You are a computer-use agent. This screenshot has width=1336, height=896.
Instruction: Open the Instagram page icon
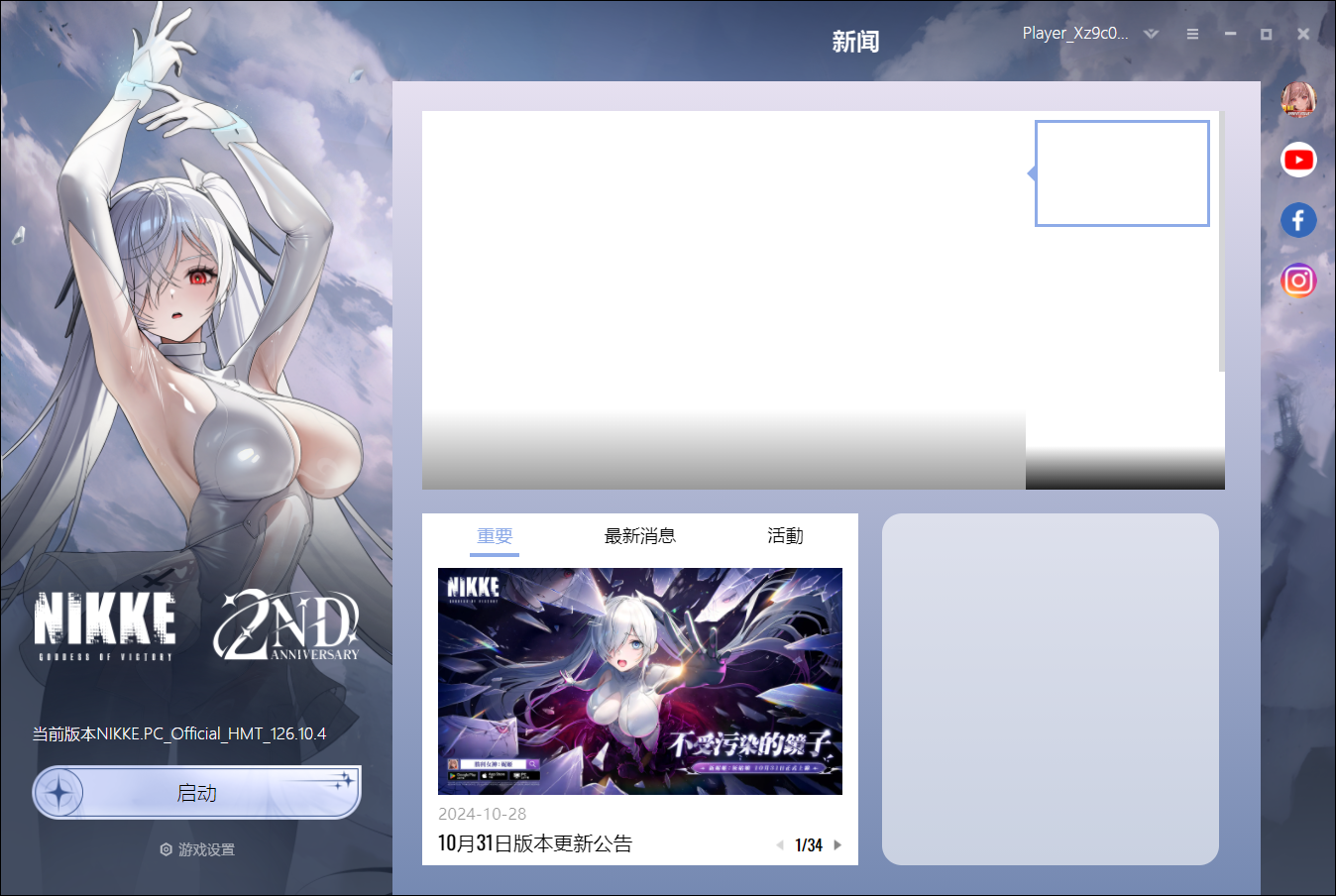click(1298, 280)
